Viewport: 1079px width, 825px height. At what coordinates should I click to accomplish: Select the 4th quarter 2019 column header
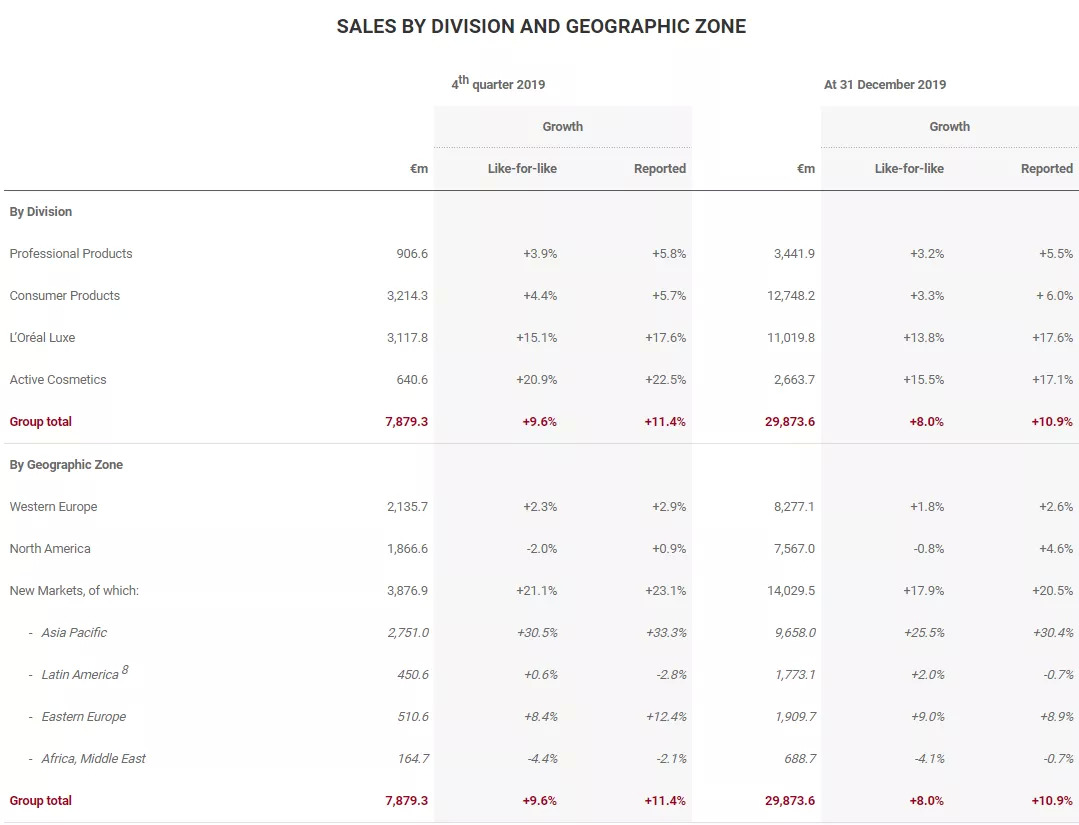[498, 84]
